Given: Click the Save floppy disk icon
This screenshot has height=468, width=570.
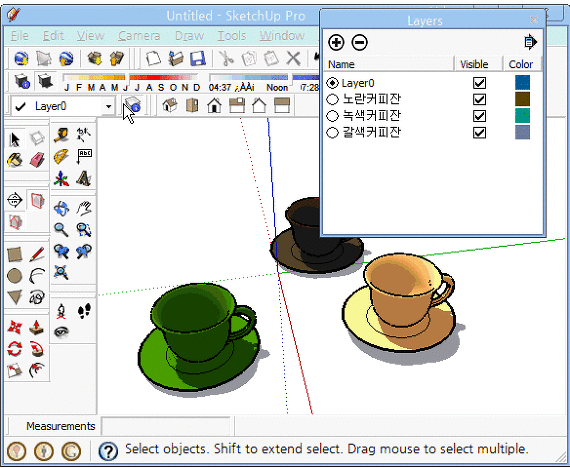Looking at the screenshot, I should tap(197, 58).
